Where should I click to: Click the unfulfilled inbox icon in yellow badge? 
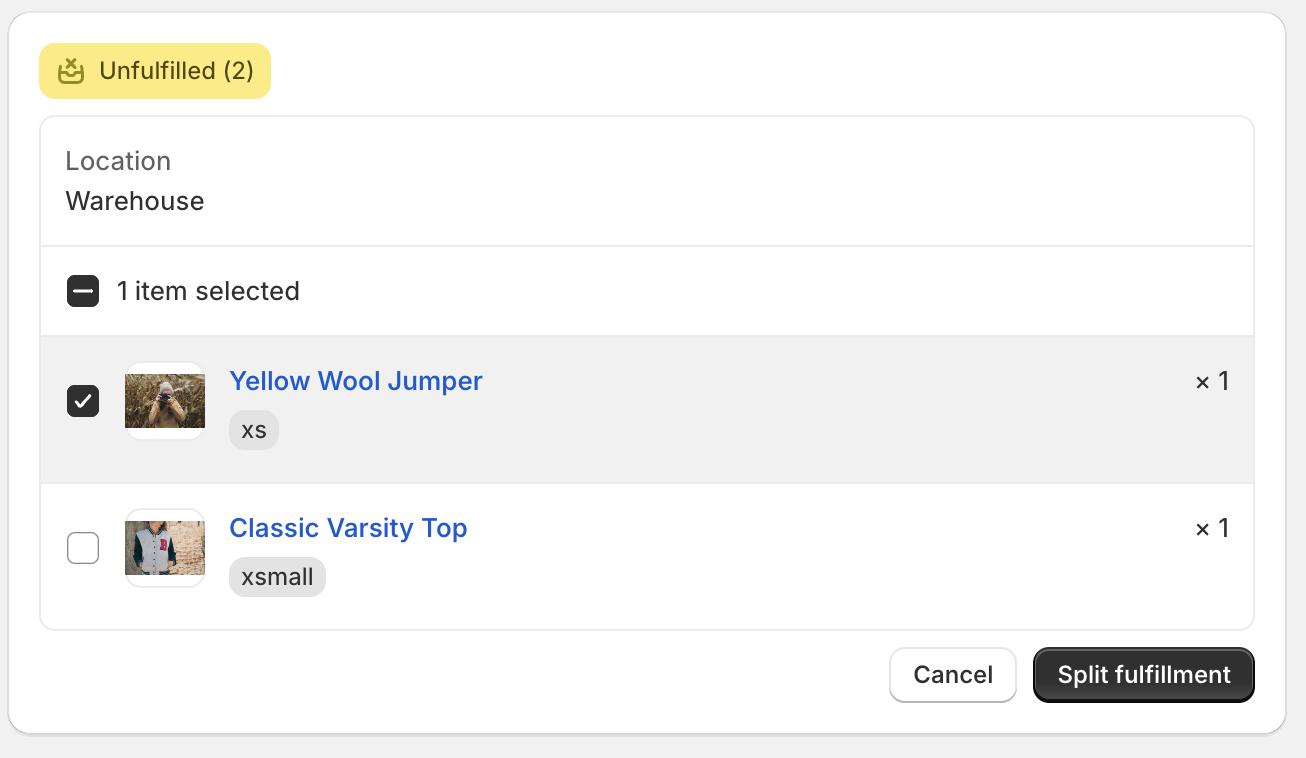tap(70, 71)
